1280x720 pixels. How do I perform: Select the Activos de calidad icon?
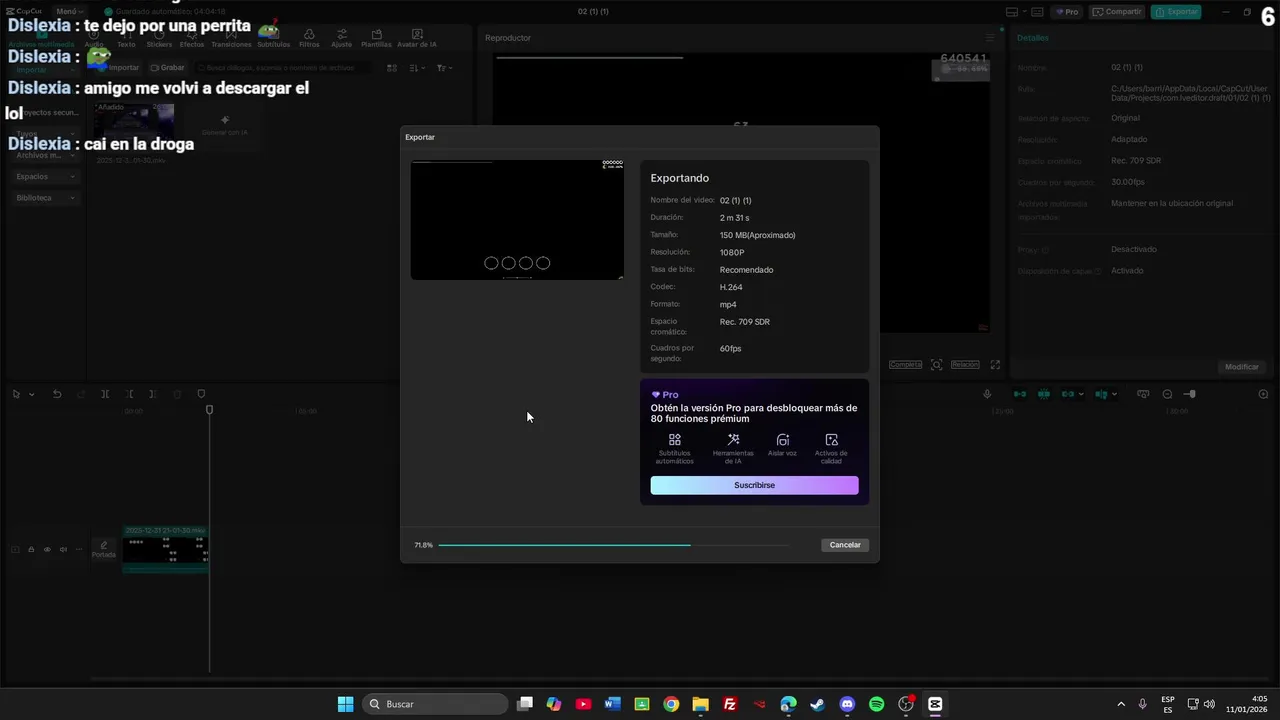coord(831,440)
